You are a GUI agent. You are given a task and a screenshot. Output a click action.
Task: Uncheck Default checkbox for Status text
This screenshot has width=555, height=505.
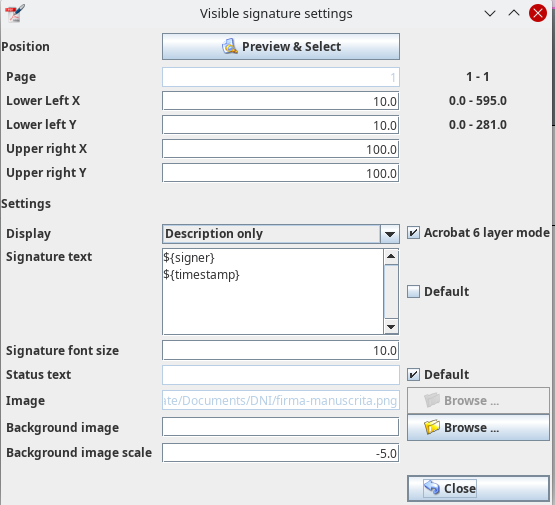[413, 374]
